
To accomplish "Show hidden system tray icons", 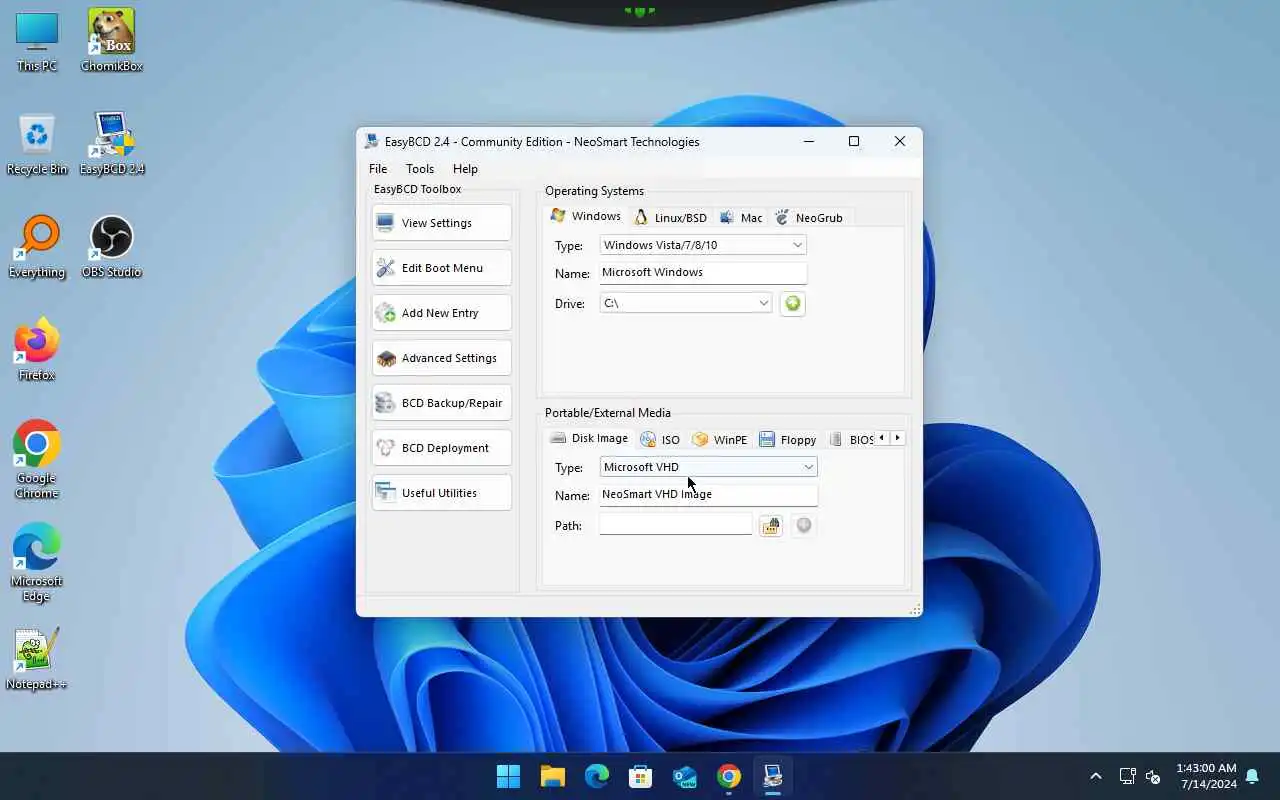I will pyautogui.click(x=1096, y=776).
